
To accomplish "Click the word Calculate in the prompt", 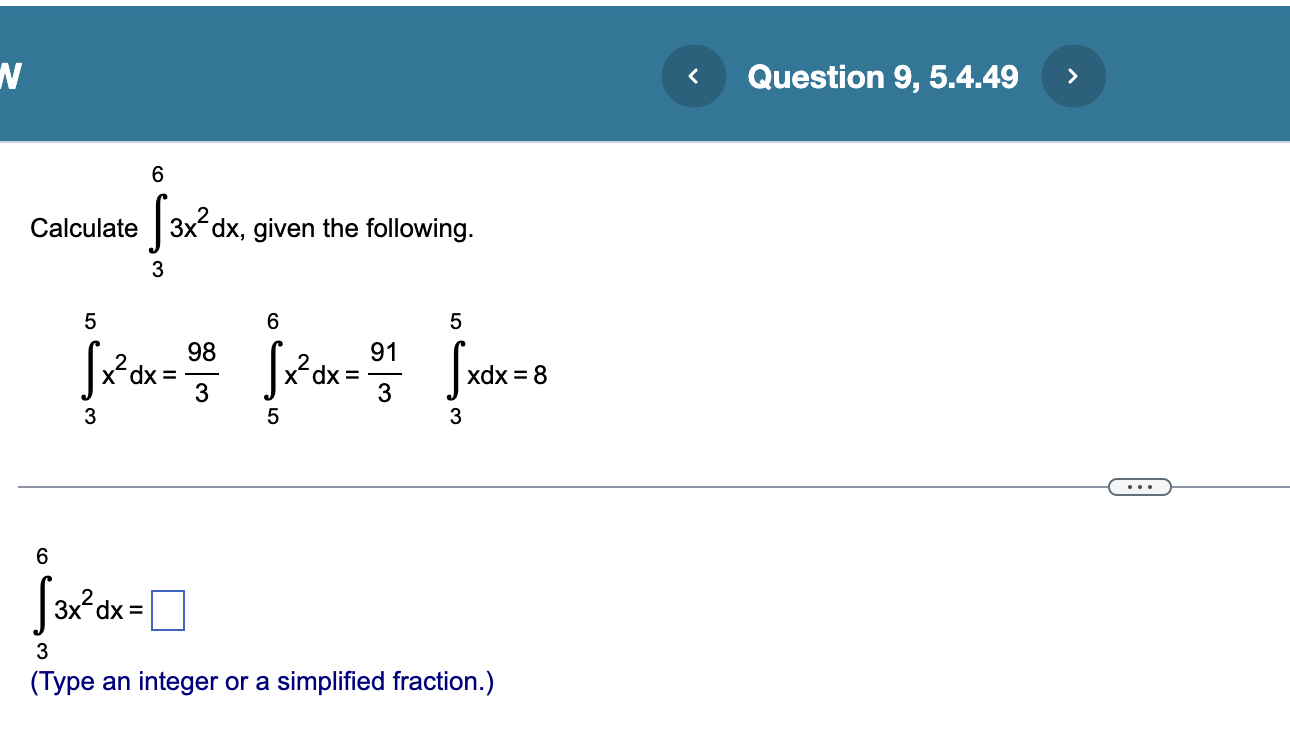I will 84,228.
